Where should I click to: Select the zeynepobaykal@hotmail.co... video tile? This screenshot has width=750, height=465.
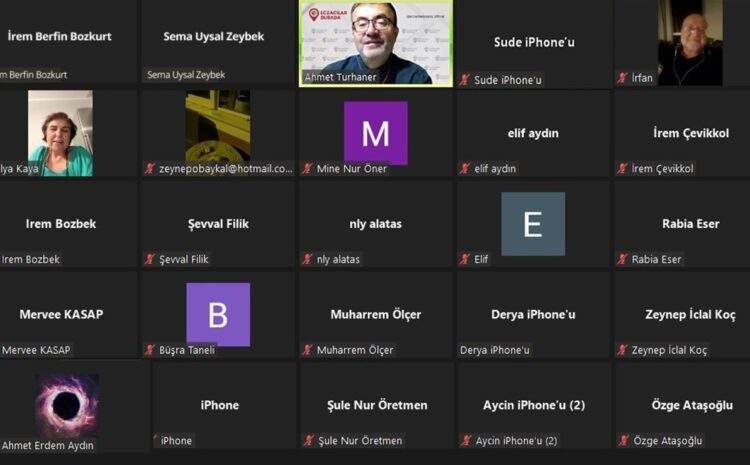[218, 133]
